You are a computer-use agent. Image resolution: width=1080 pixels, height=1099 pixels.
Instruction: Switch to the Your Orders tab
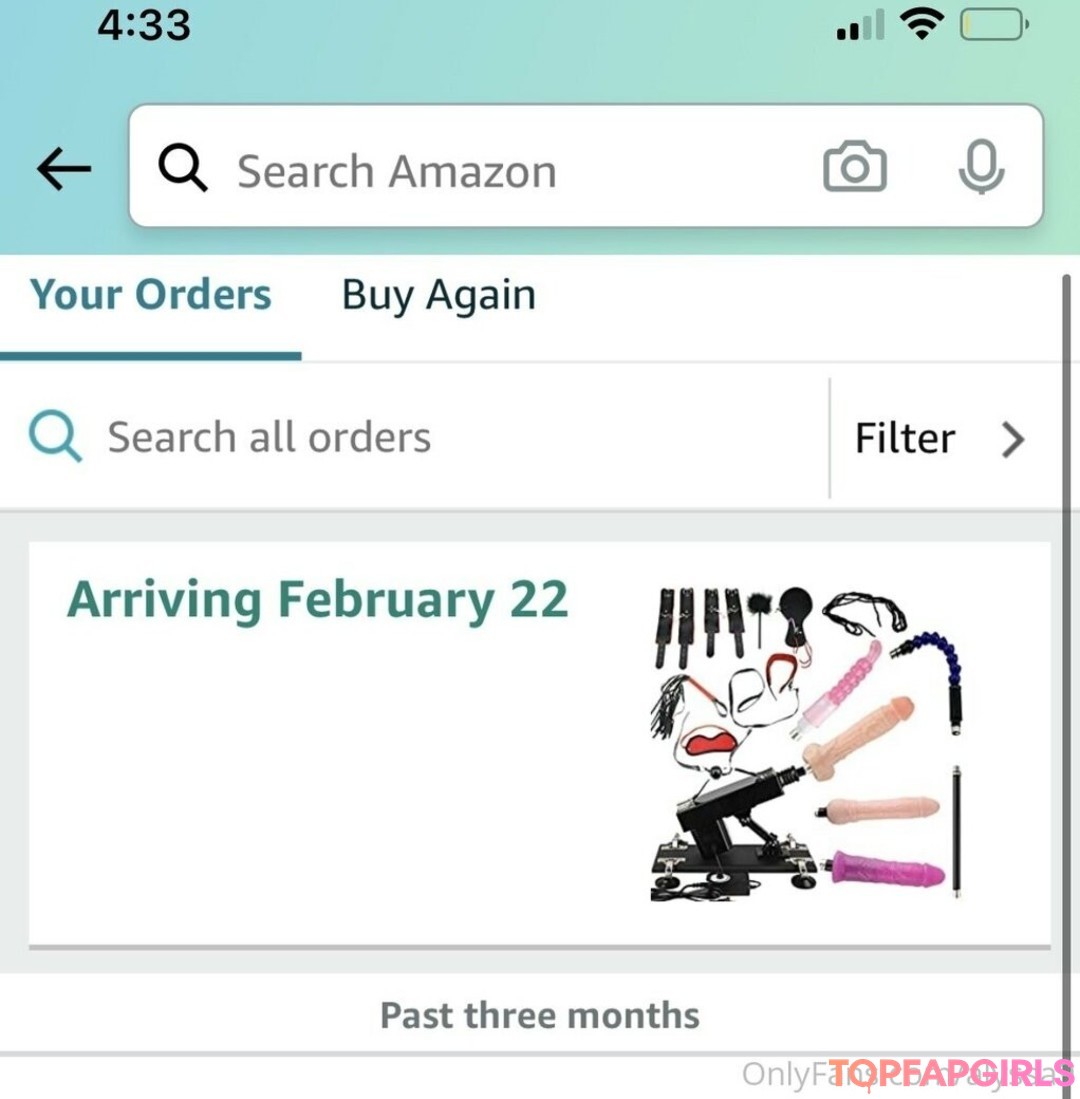[x=150, y=294]
